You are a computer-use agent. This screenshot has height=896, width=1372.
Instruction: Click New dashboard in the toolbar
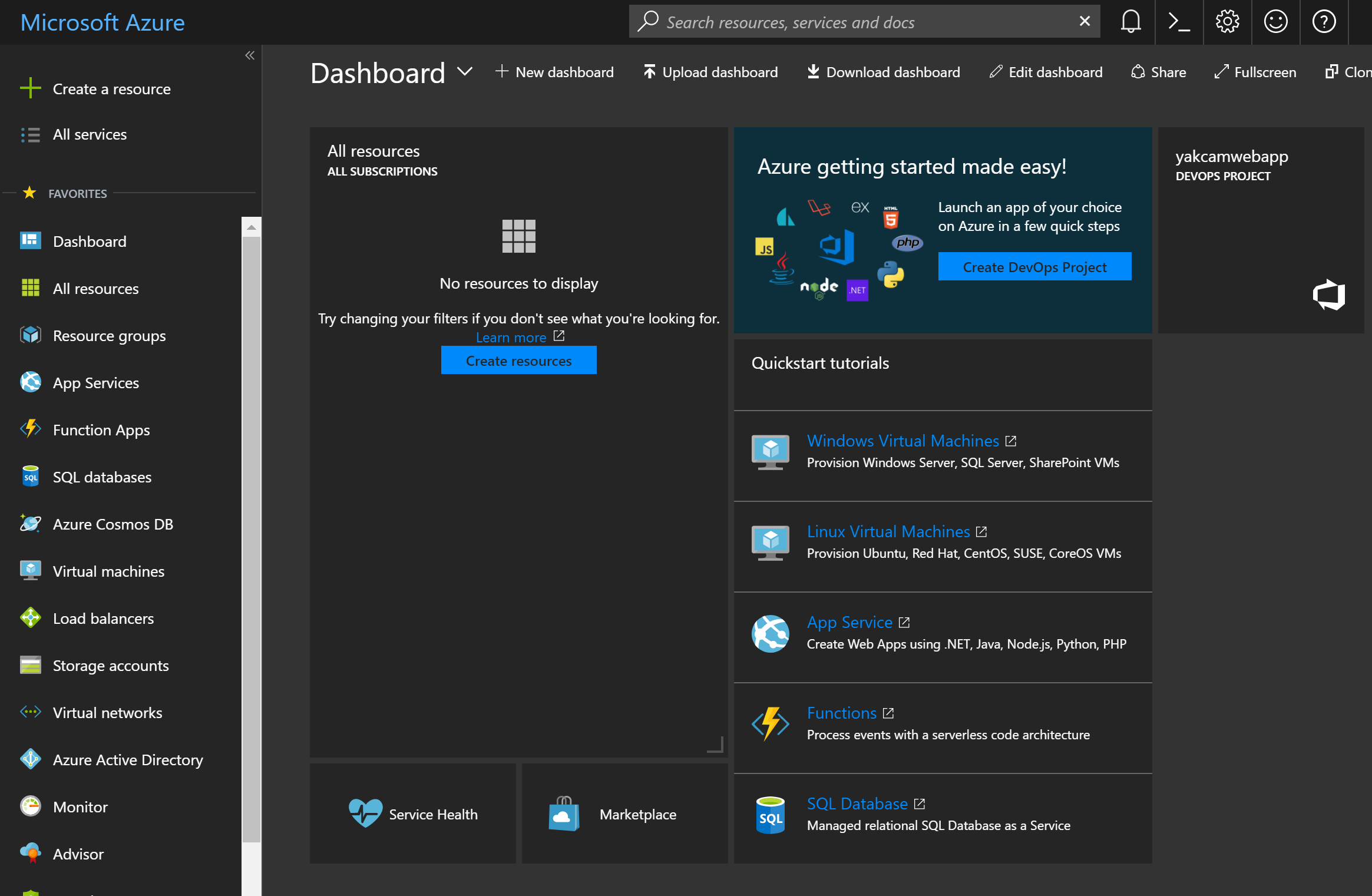554,72
